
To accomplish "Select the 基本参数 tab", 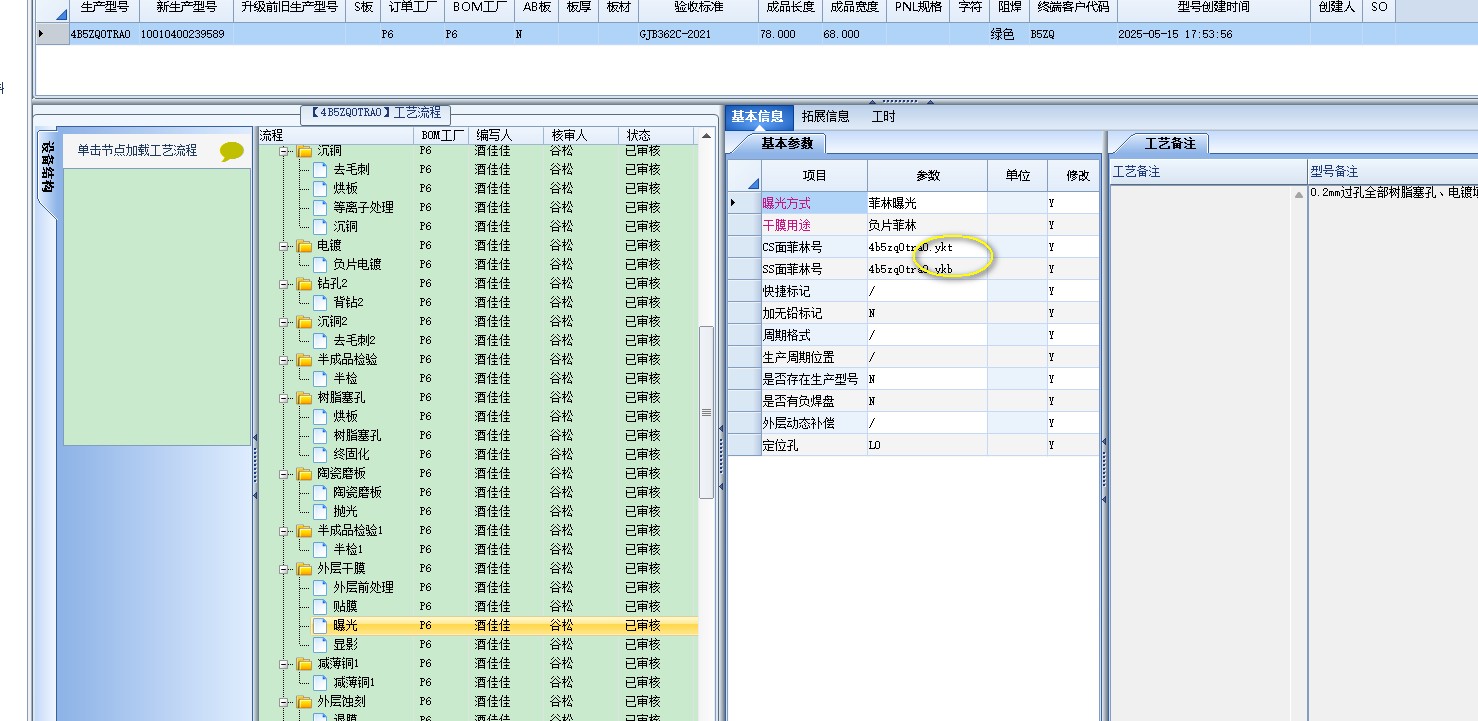I will coord(787,143).
